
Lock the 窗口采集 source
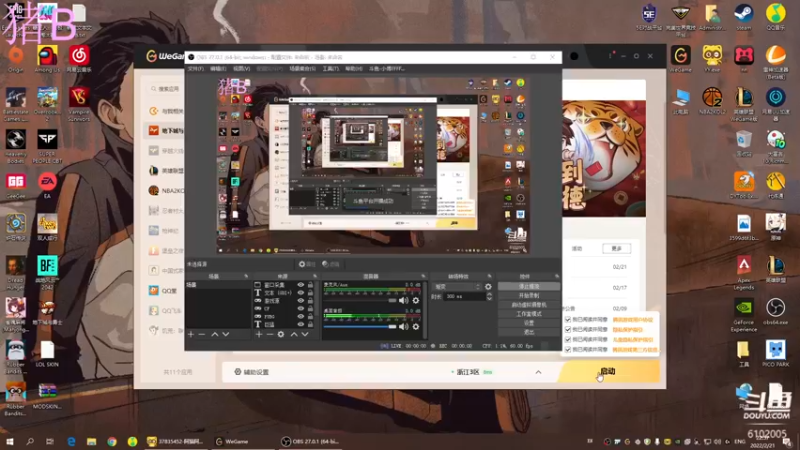click(310, 285)
